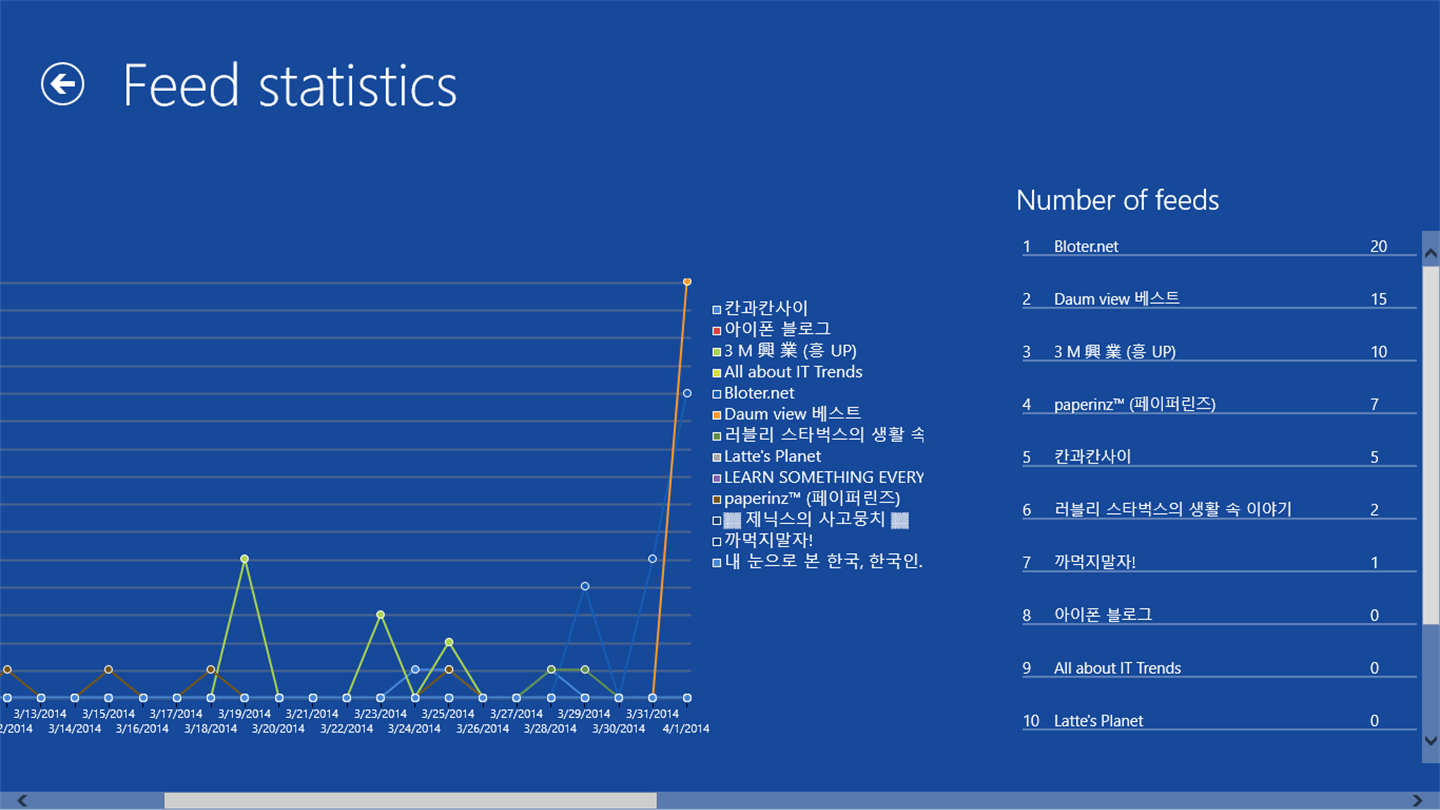The width and height of the screenshot is (1440, 810).
Task: Open row 5 칸과칸사이 in feed list
Action: coord(1219,457)
